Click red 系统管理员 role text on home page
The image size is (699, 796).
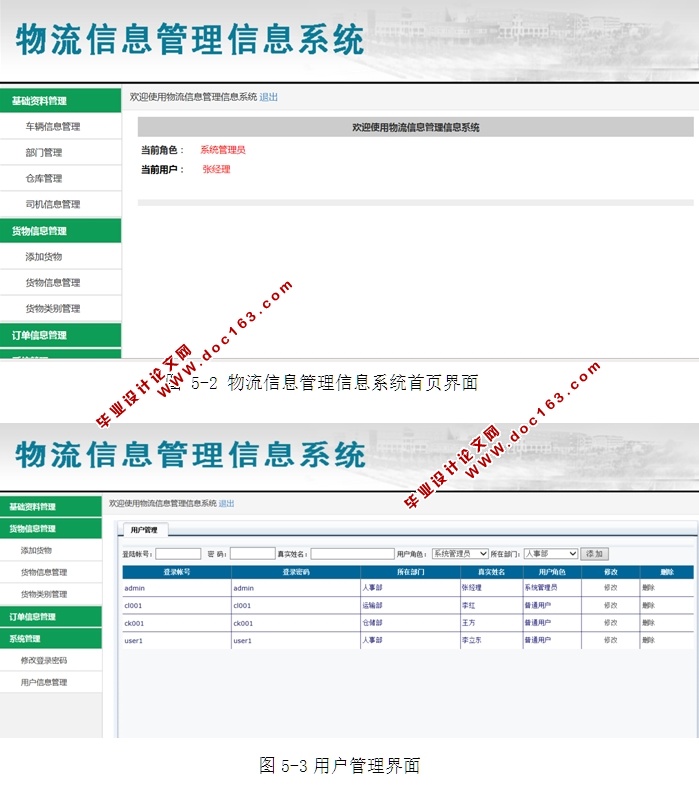tap(223, 150)
